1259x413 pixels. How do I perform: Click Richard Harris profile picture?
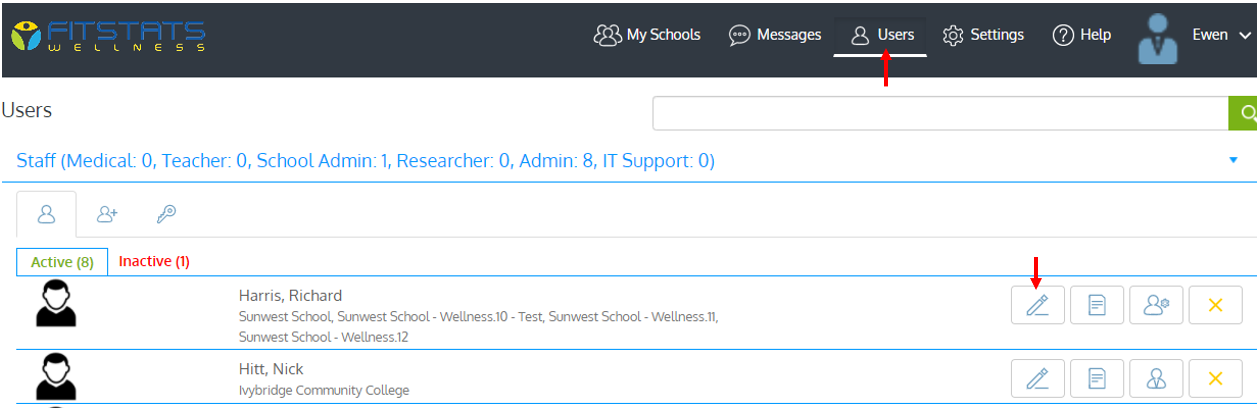[x=56, y=305]
